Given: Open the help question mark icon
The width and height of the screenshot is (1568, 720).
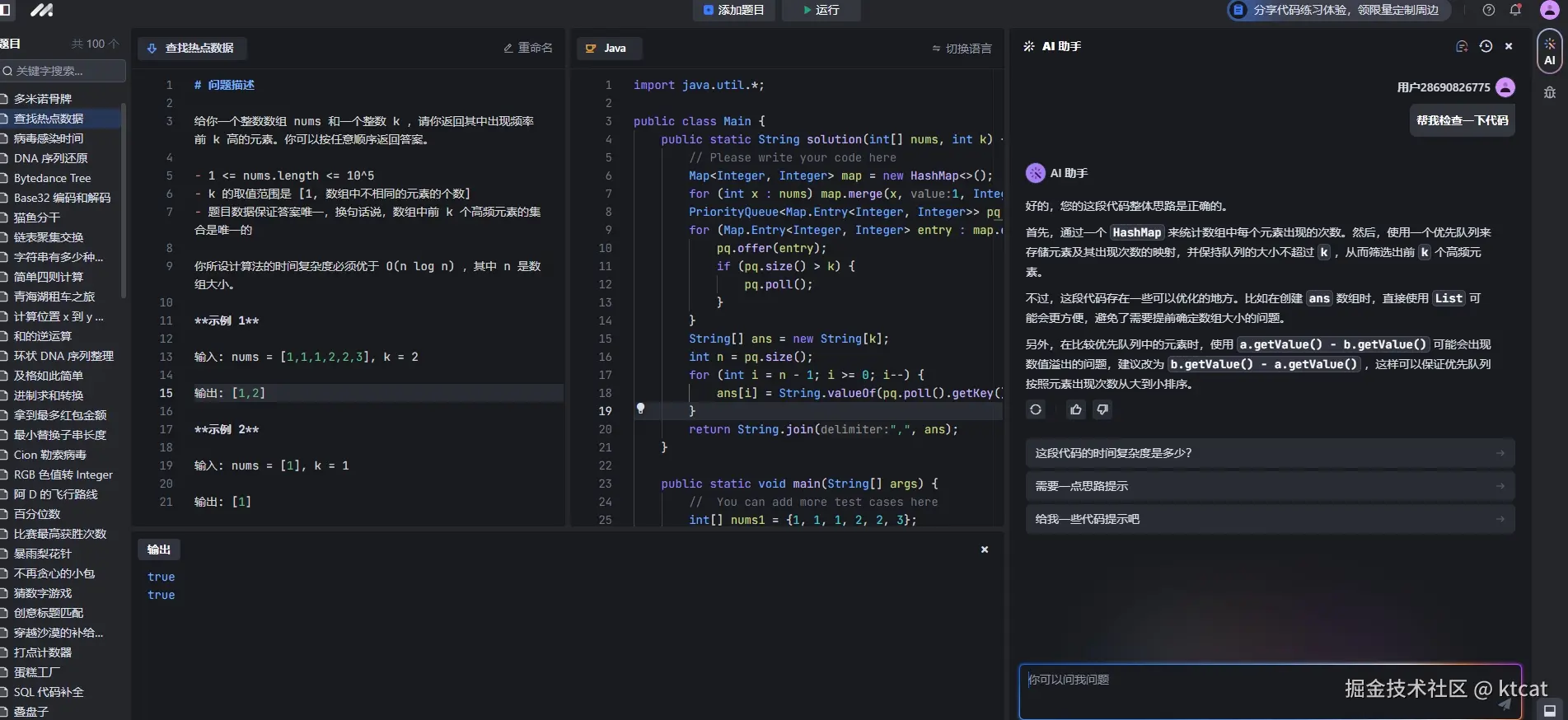Looking at the screenshot, I should coord(1488,10).
